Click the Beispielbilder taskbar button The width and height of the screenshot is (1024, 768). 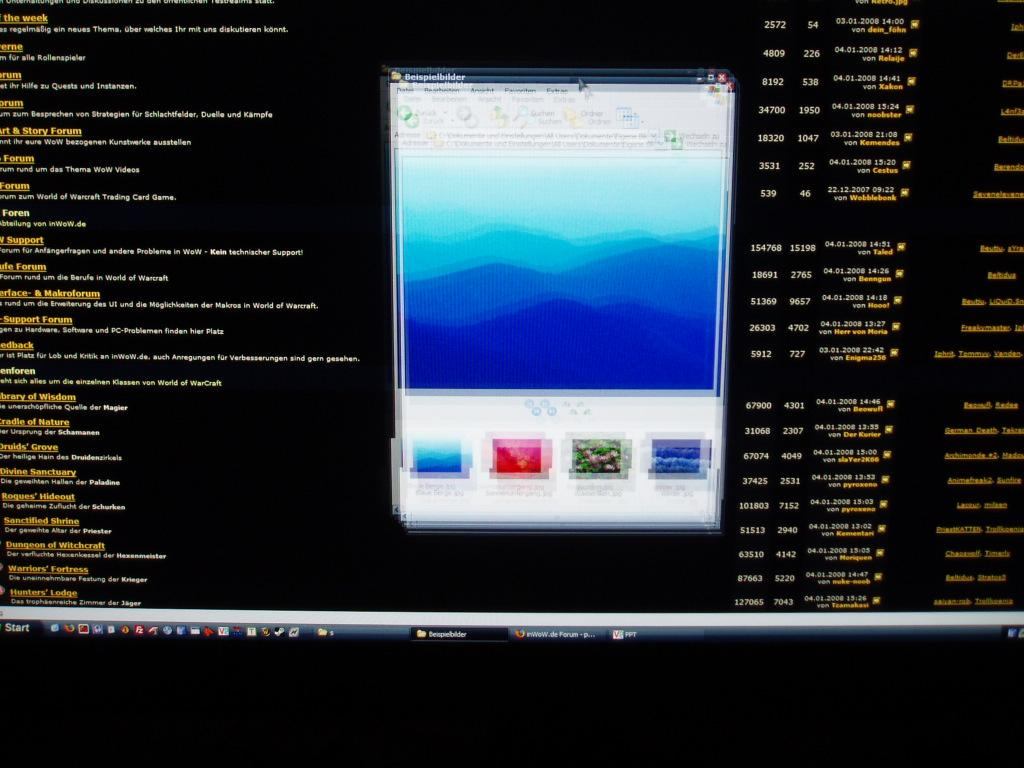[458, 633]
